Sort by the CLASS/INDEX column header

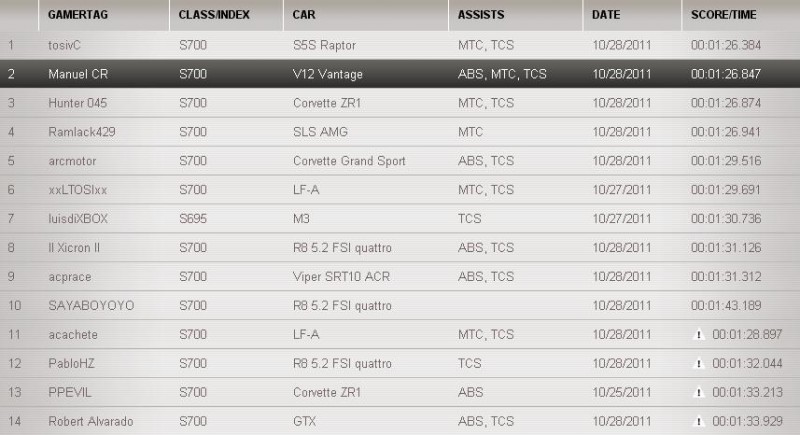click(214, 15)
